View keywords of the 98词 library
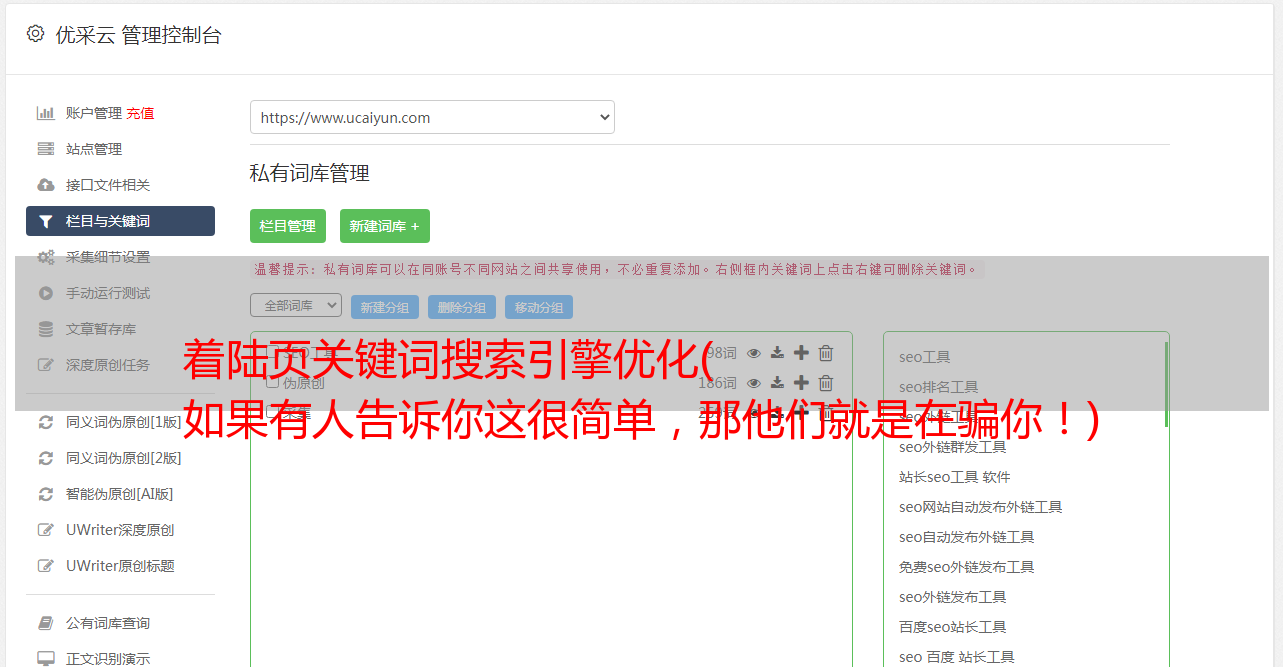Viewport: 1283px width, 667px height. [754, 353]
